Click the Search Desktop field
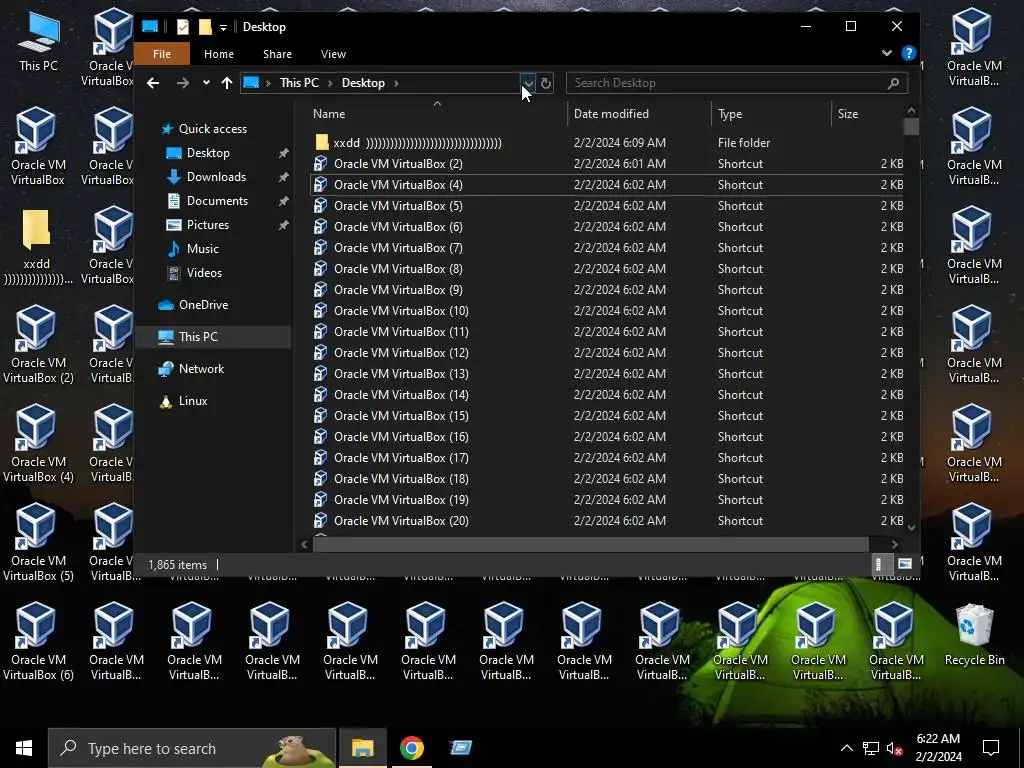 tap(736, 83)
